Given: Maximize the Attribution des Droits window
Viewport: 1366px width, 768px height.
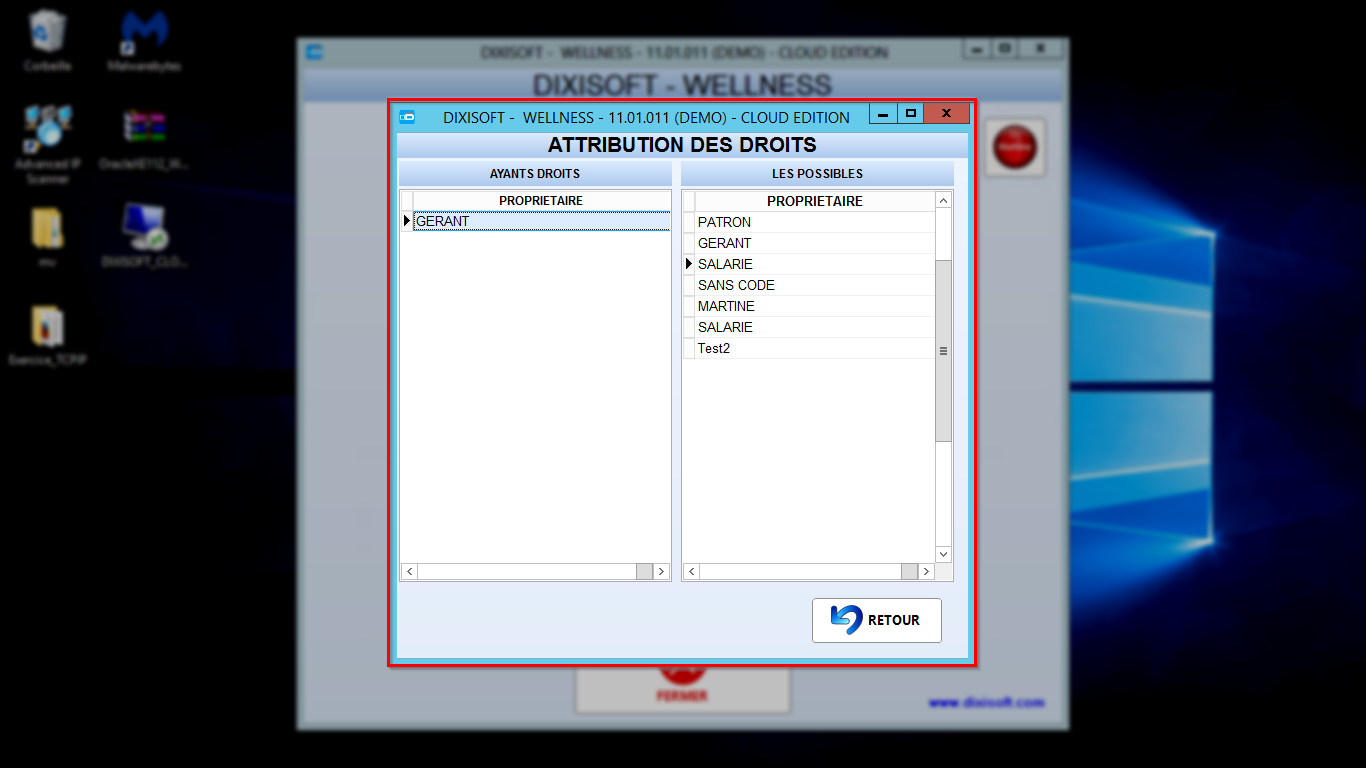Looking at the screenshot, I should point(910,113).
